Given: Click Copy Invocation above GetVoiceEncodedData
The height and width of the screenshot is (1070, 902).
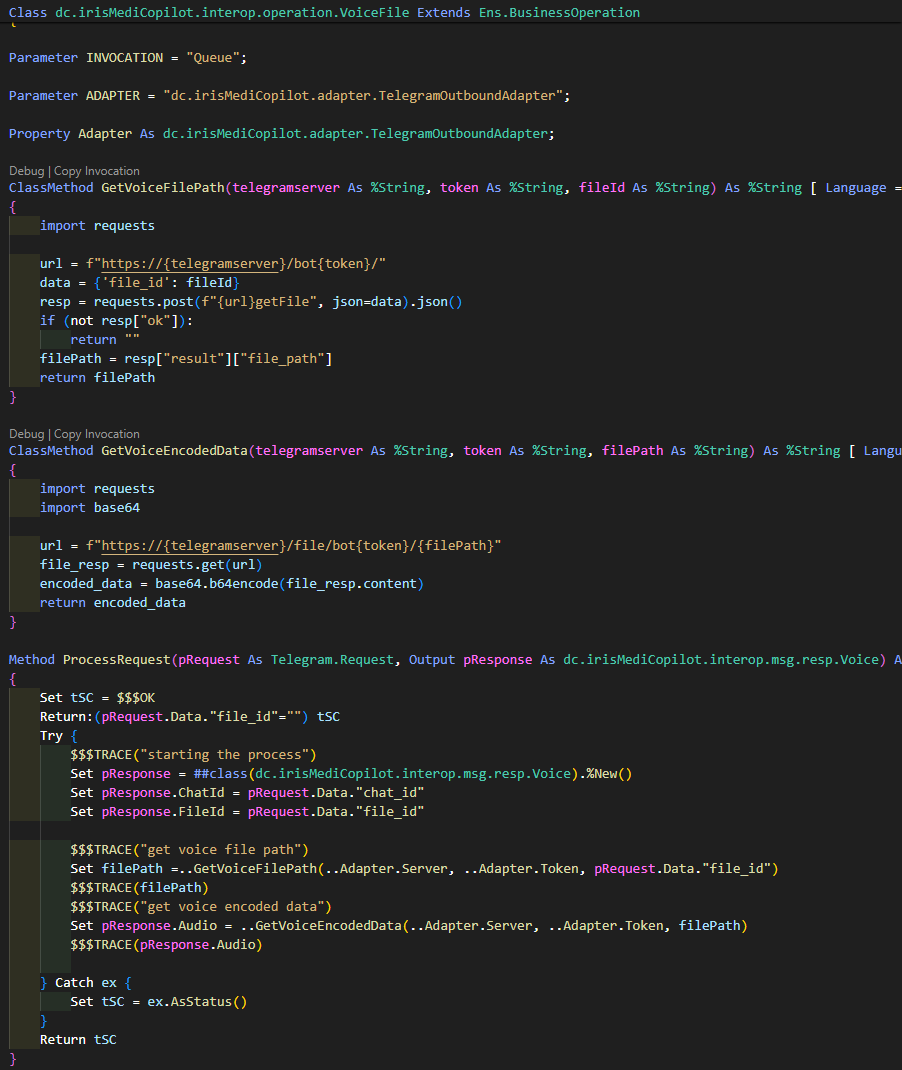Looking at the screenshot, I should (x=97, y=434).
